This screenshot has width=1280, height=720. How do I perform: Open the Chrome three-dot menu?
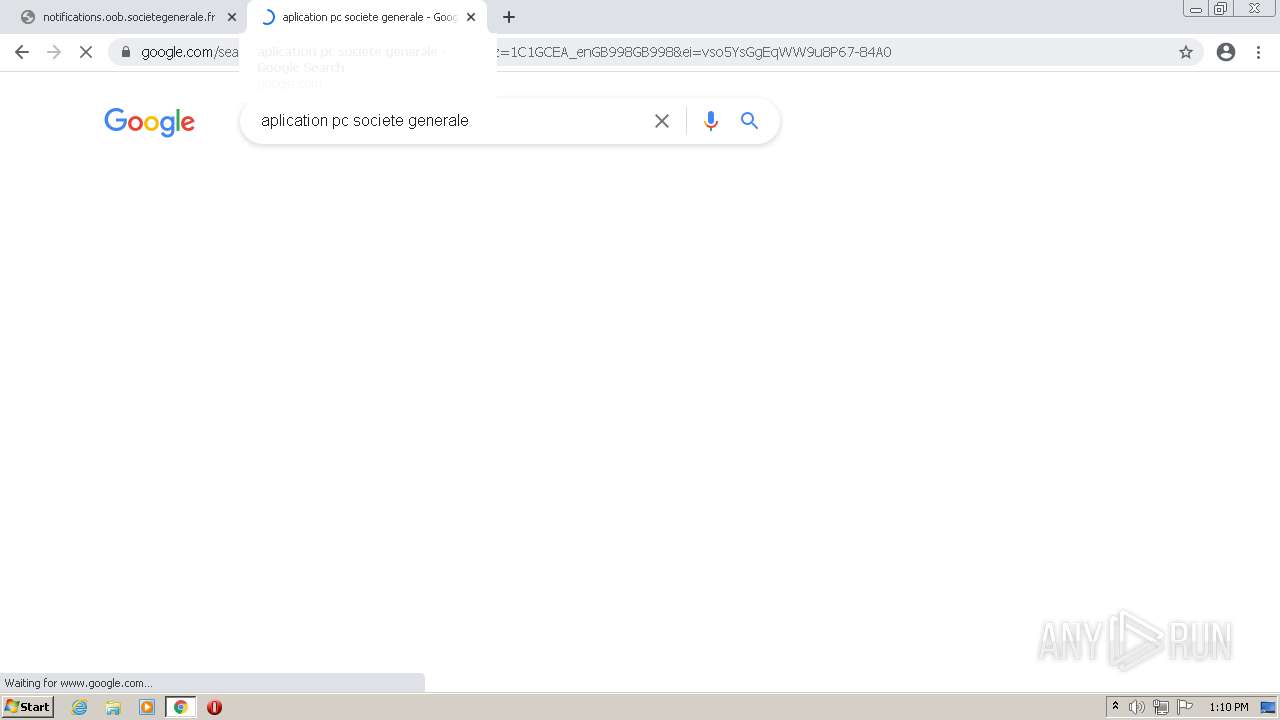pos(1258,52)
